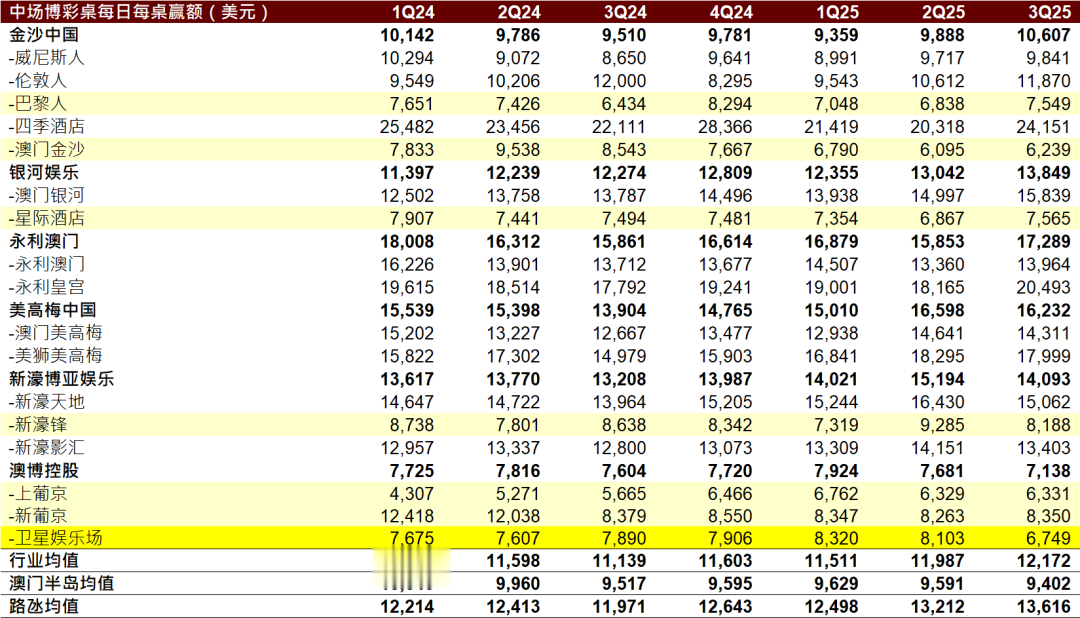Click the value 9,538 for 澳门金沙 2Q24
This screenshot has width=1080, height=618.
click(518, 150)
